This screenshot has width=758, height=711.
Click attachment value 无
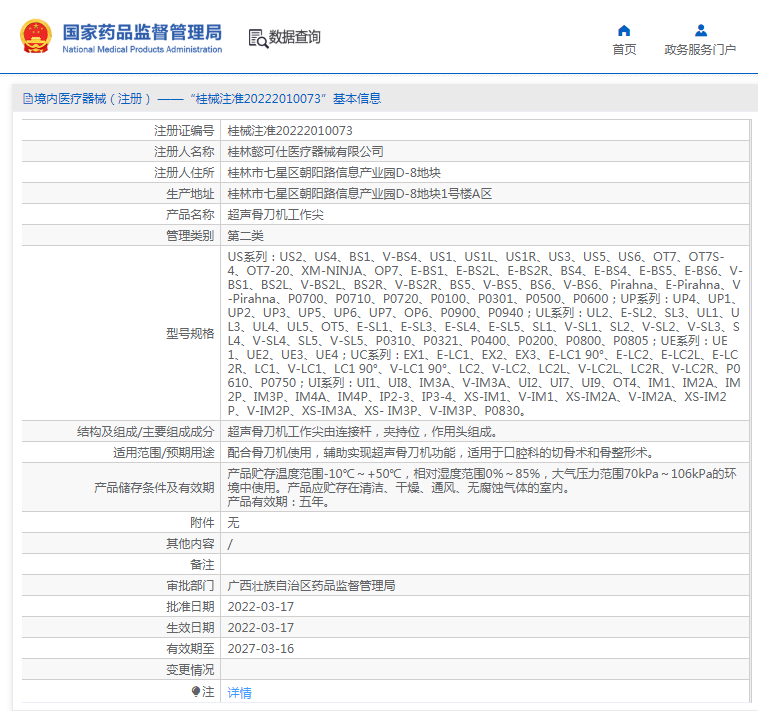click(x=233, y=522)
